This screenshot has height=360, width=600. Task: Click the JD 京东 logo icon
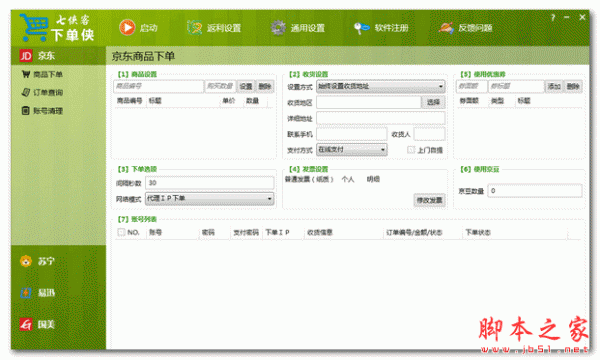coord(26,56)
